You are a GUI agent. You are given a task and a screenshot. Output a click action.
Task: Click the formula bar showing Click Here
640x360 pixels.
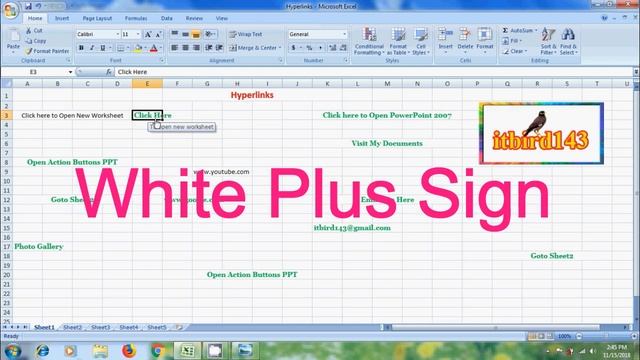373,72
